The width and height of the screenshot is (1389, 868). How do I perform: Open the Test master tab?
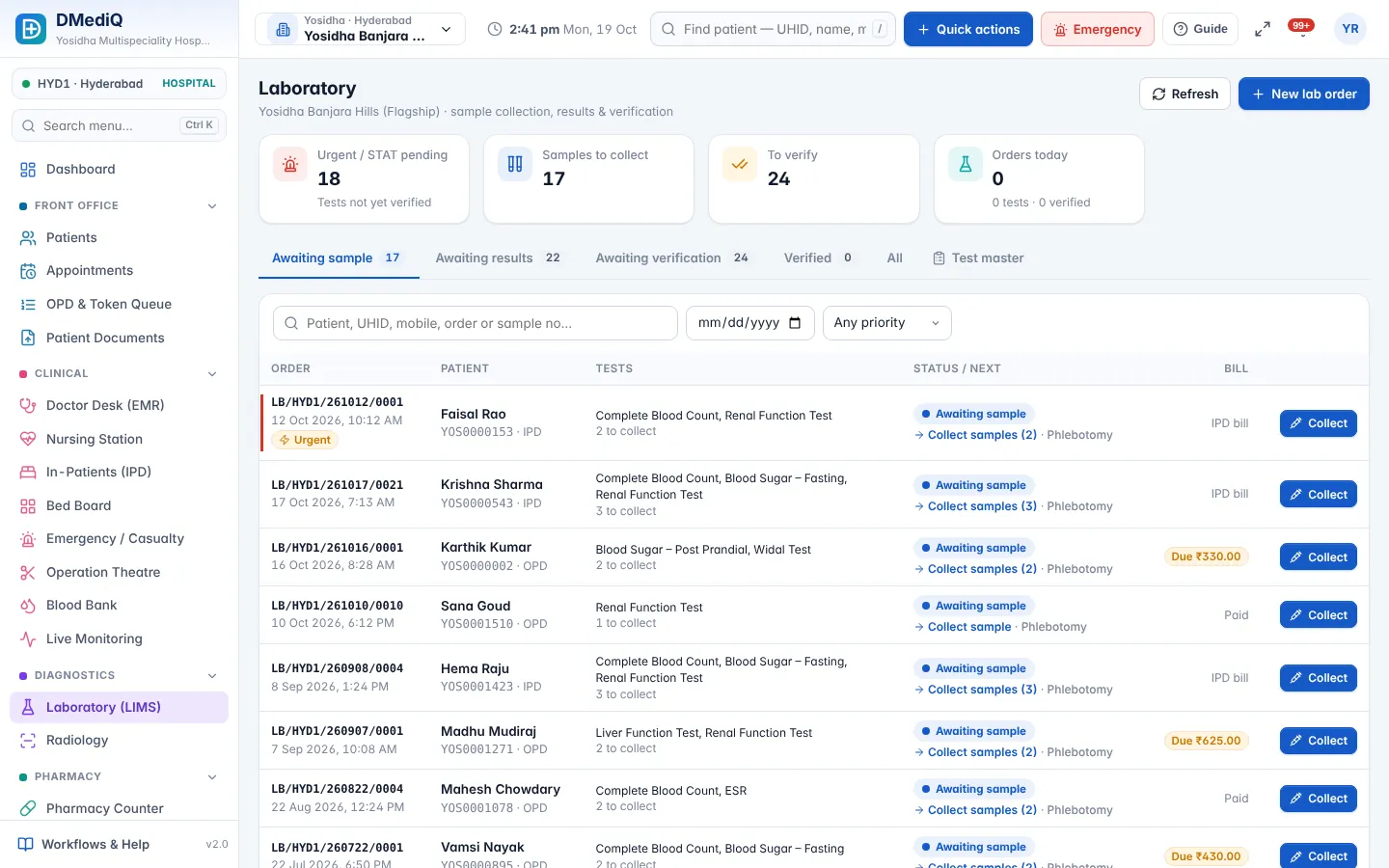pos(978,258)
